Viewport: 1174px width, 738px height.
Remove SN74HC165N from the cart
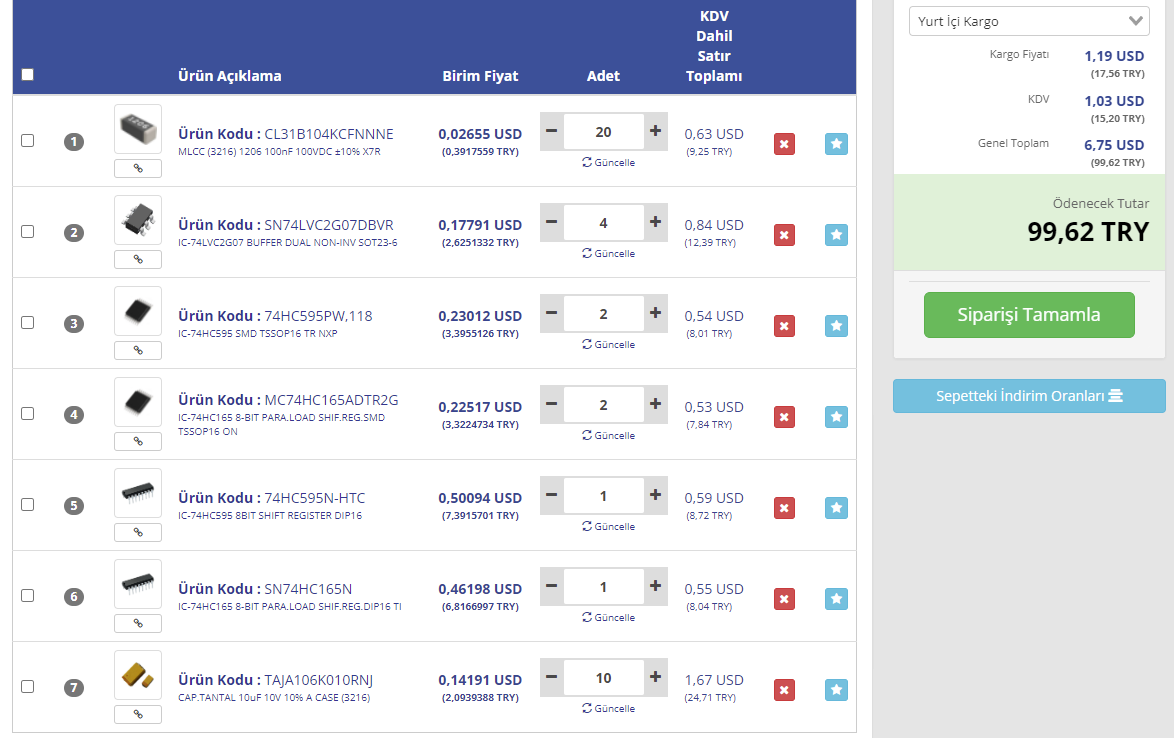pyautogui.click(x=784, y=599)
